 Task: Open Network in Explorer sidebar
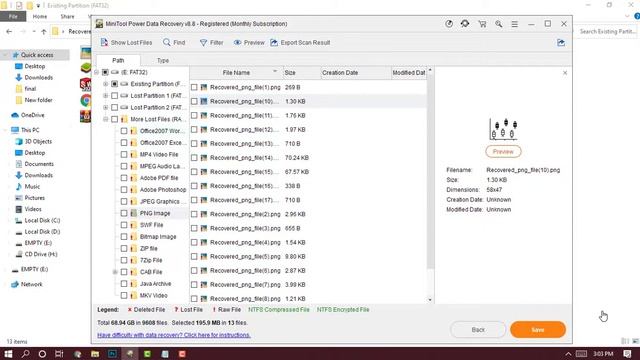pyautogui.click(x=27, y=284)
